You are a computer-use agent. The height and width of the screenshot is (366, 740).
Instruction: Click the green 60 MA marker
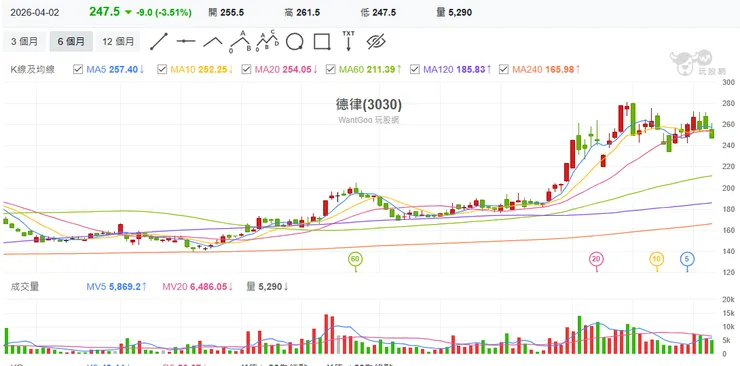[x=356, y=259]
